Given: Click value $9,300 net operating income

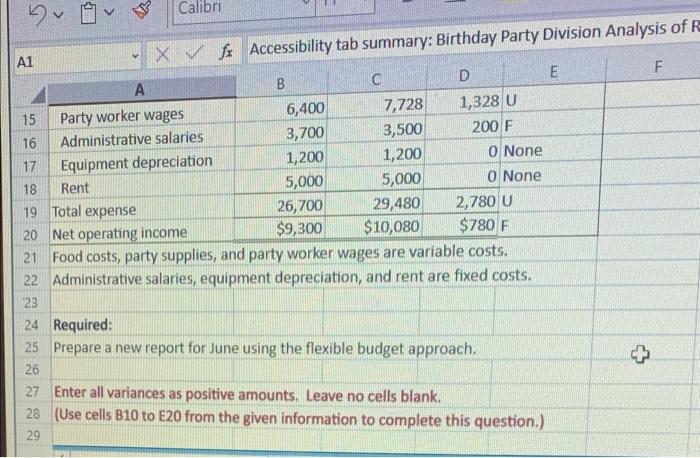Looking at the screenshot, I should 299,228.
